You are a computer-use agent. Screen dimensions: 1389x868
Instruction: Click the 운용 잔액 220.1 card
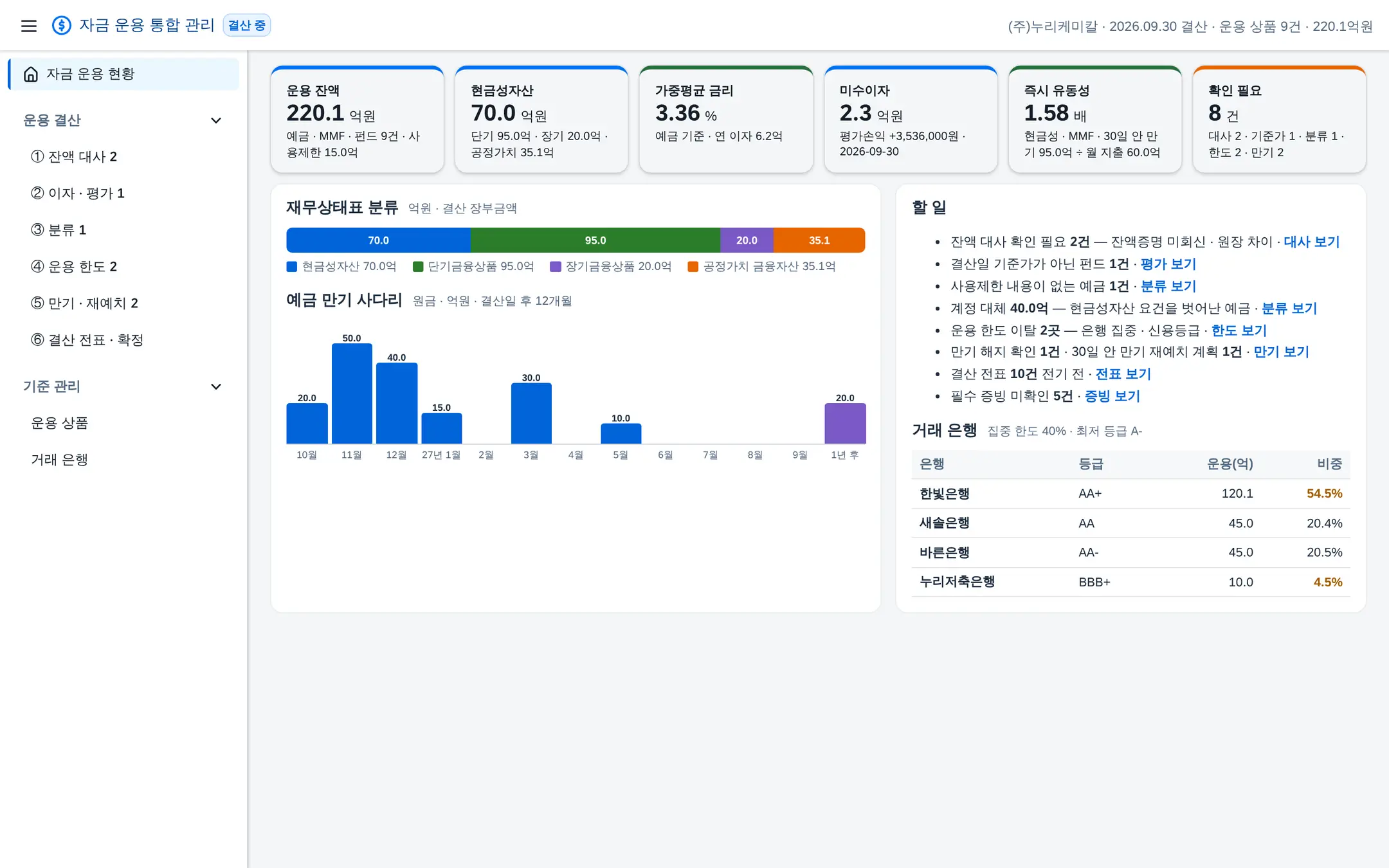[358, 120]
